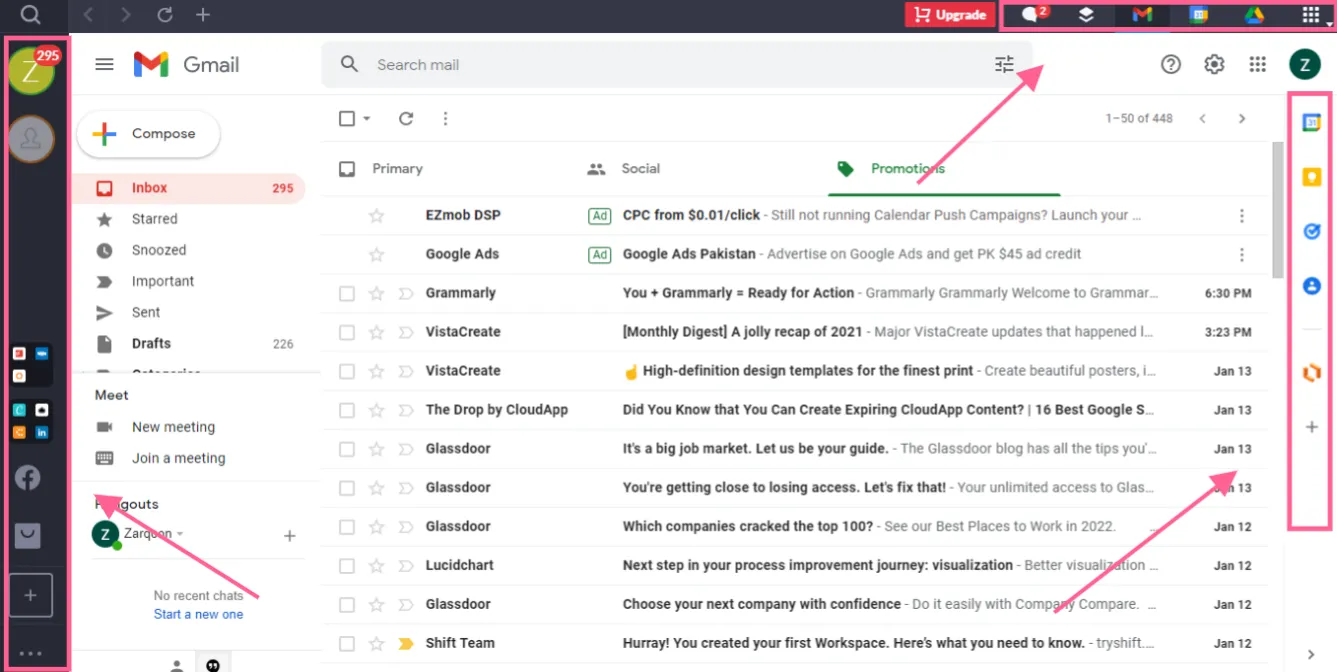Open the Gmail support help icon
Screen dimensions: 1337x672
pyautogui.click(x=1171, y=65)
